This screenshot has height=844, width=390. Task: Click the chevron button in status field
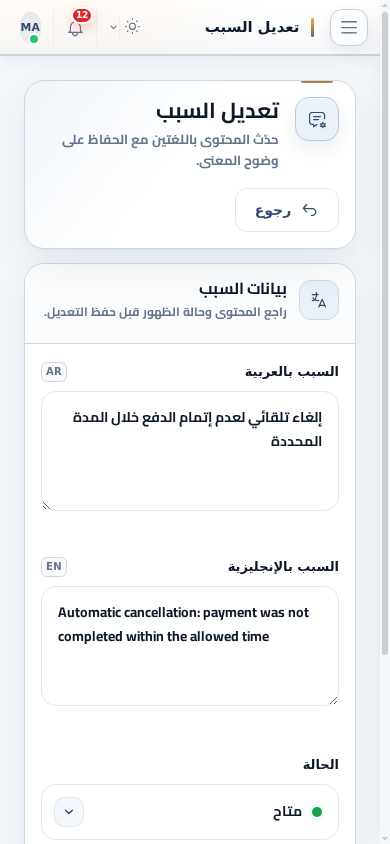pyautogui.click(x=69, y=812)
